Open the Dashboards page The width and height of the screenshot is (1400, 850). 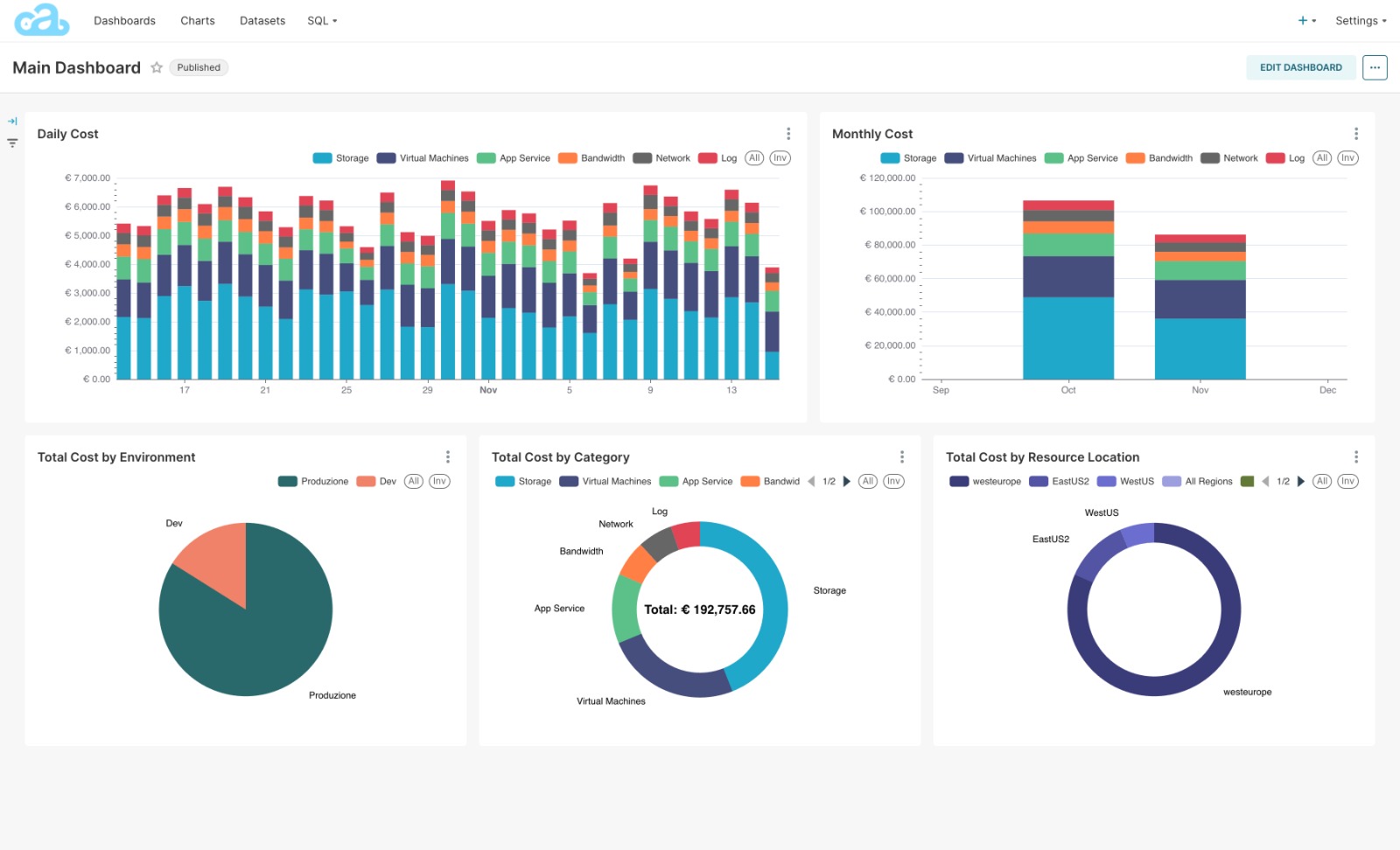coord(124,21)
